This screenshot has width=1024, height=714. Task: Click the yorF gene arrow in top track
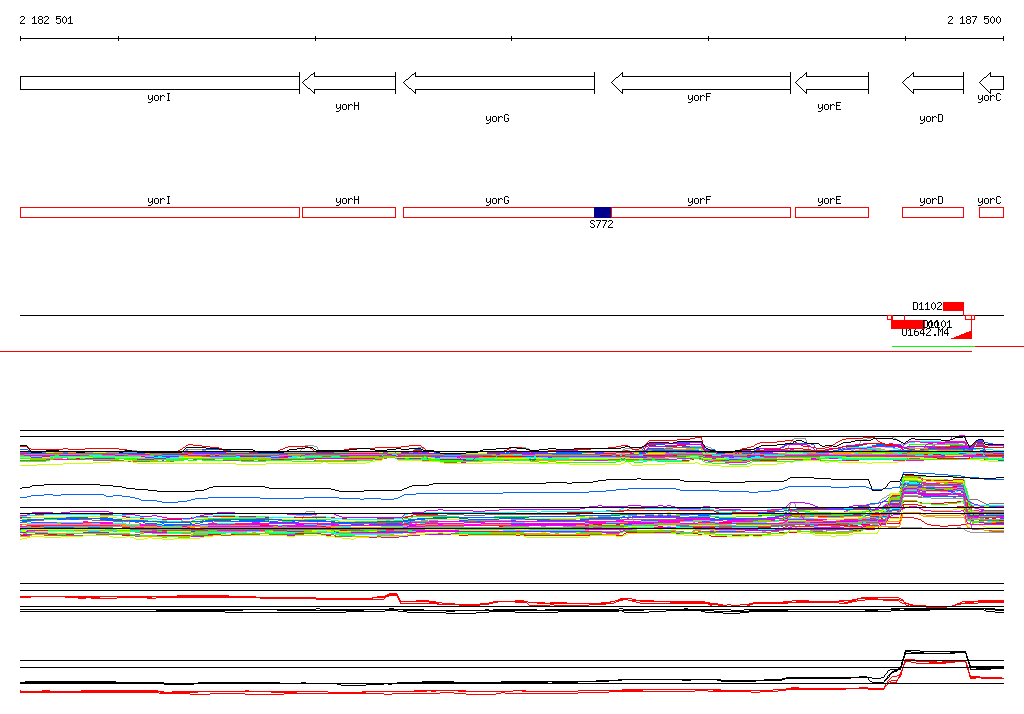pos(700,83)
